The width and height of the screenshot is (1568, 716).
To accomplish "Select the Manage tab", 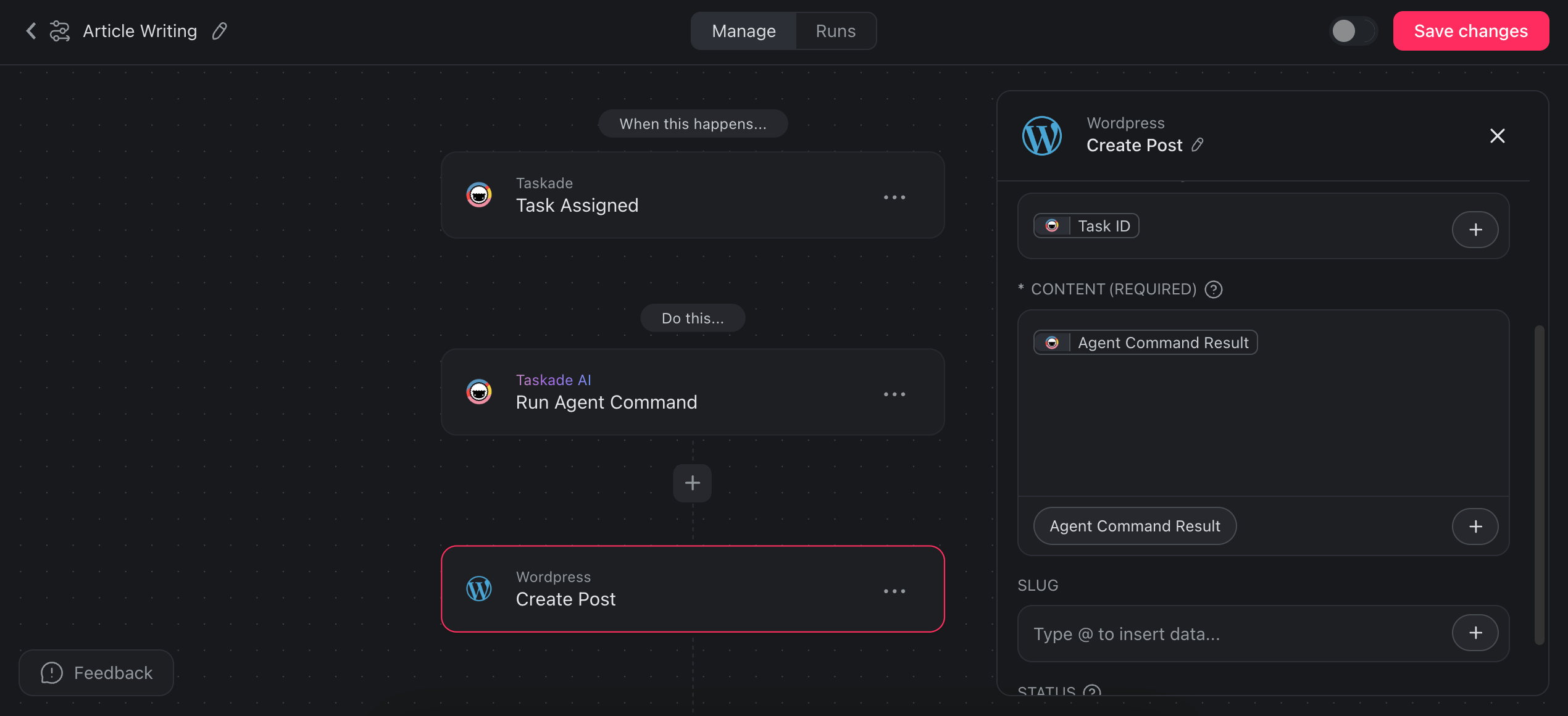I will [743, 30].
